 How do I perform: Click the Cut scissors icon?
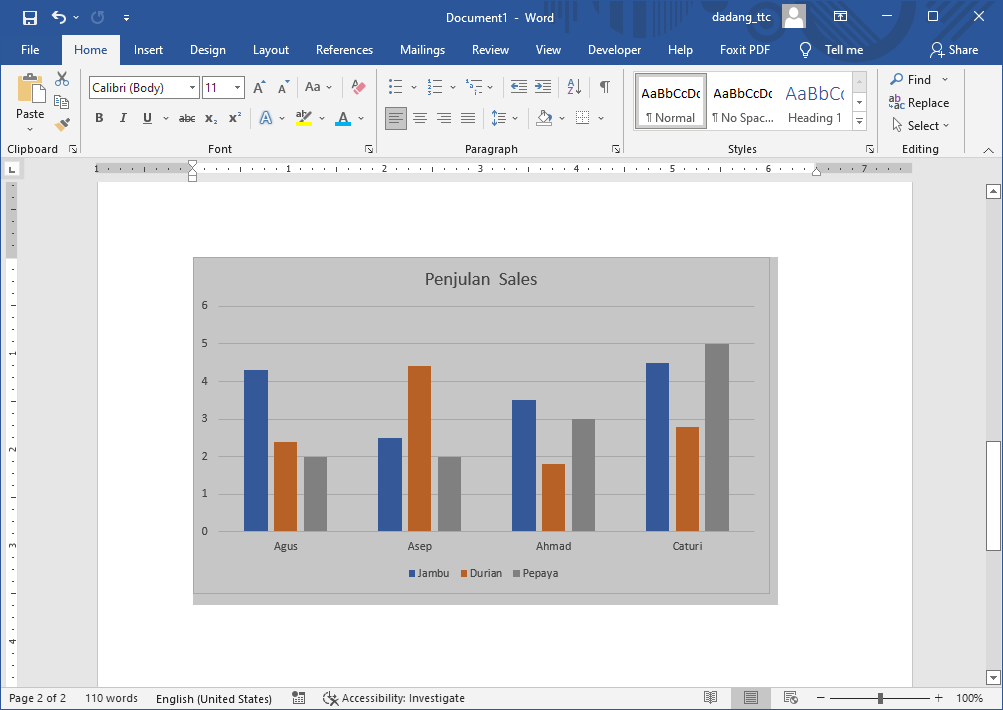pyautogui.click(x=62, y=79)
